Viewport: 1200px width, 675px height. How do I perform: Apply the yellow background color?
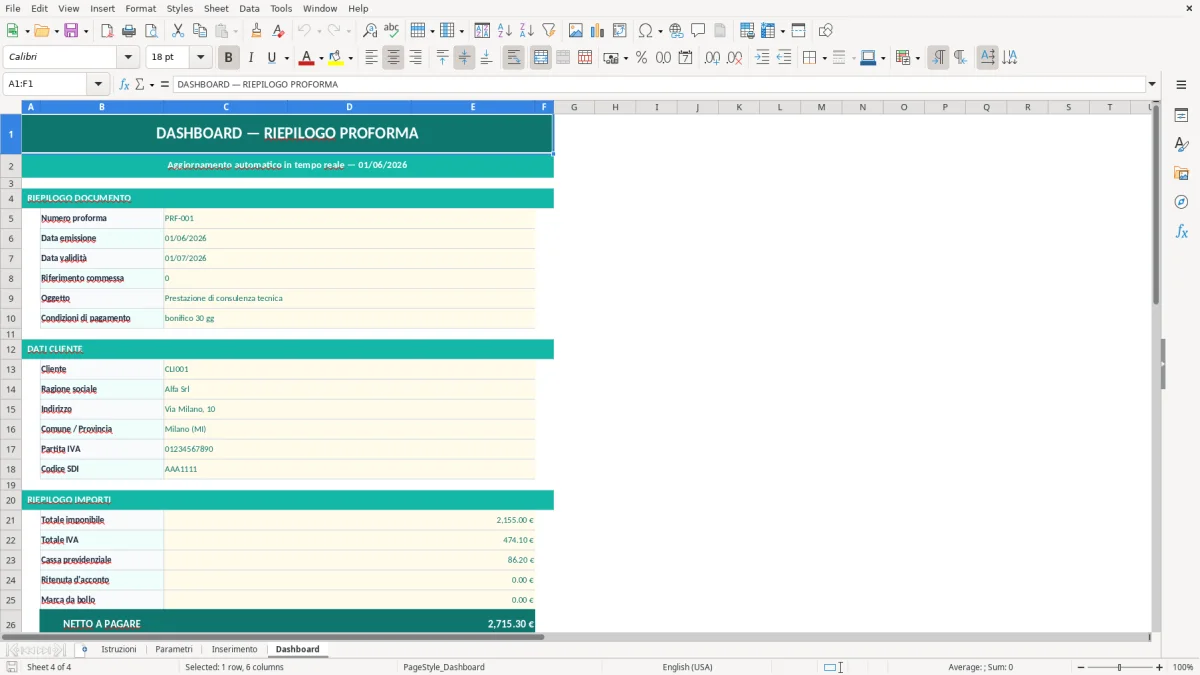tap(335, 58)
